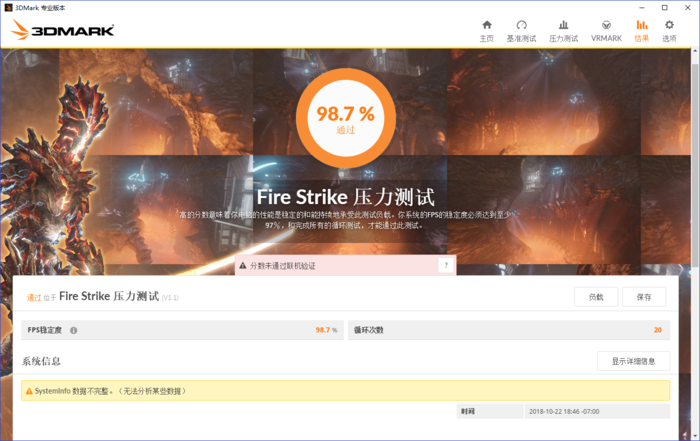Open the 压力测试 stress test tab

click(x=563, y=31)
